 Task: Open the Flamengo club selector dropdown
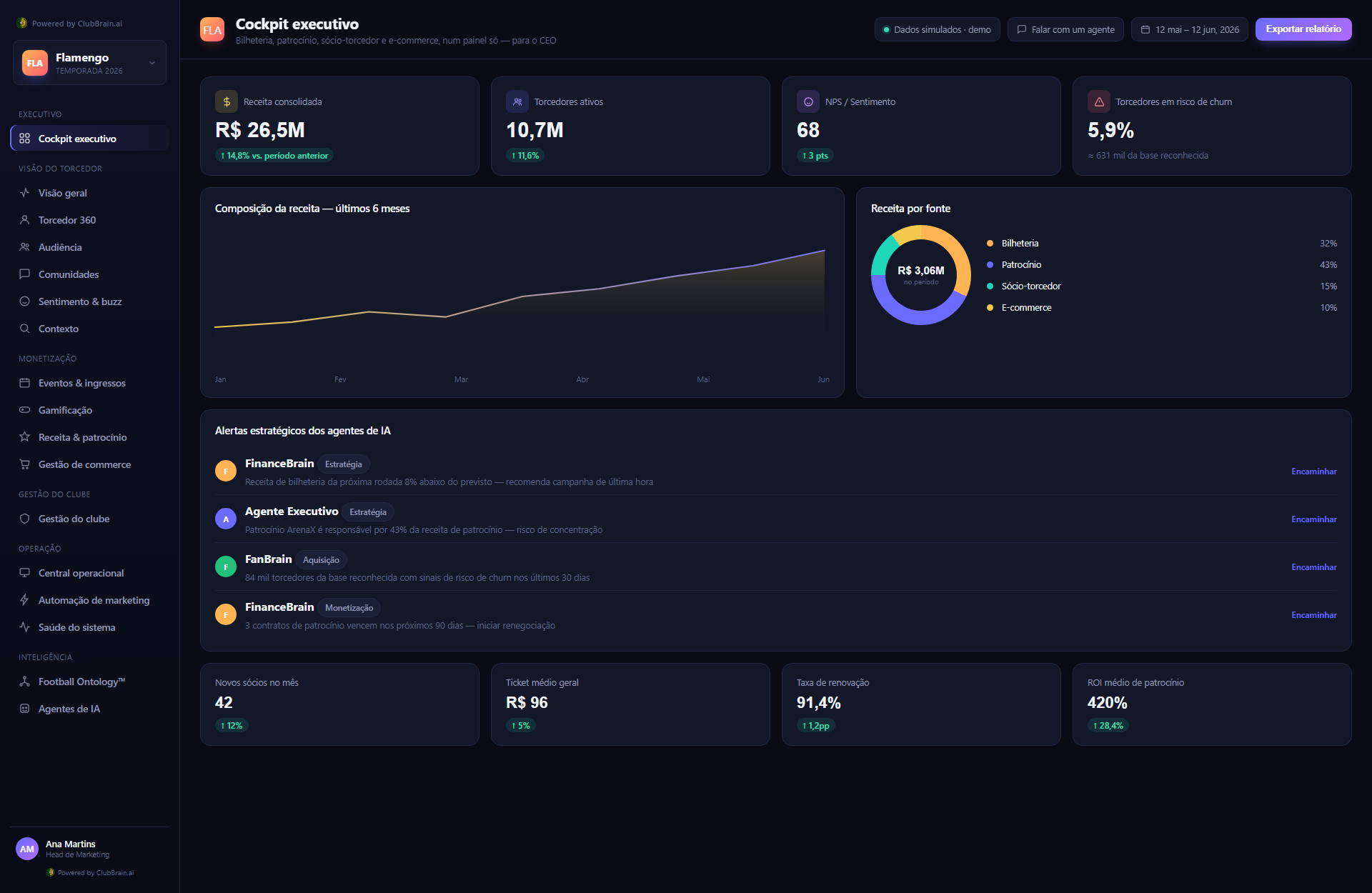click(x=89, y=63)
